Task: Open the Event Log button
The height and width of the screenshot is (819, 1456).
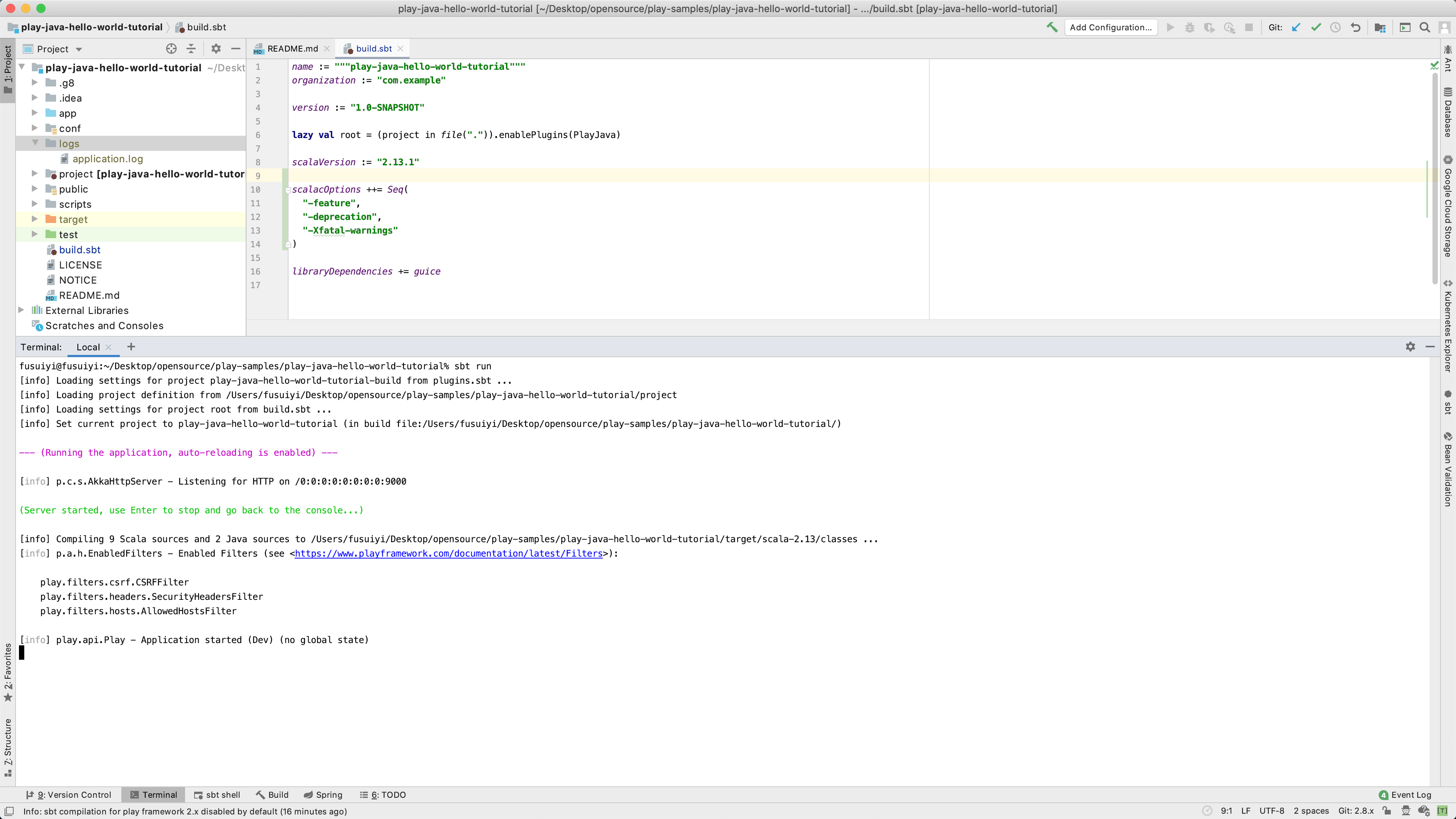Action: coord(1405,795)
